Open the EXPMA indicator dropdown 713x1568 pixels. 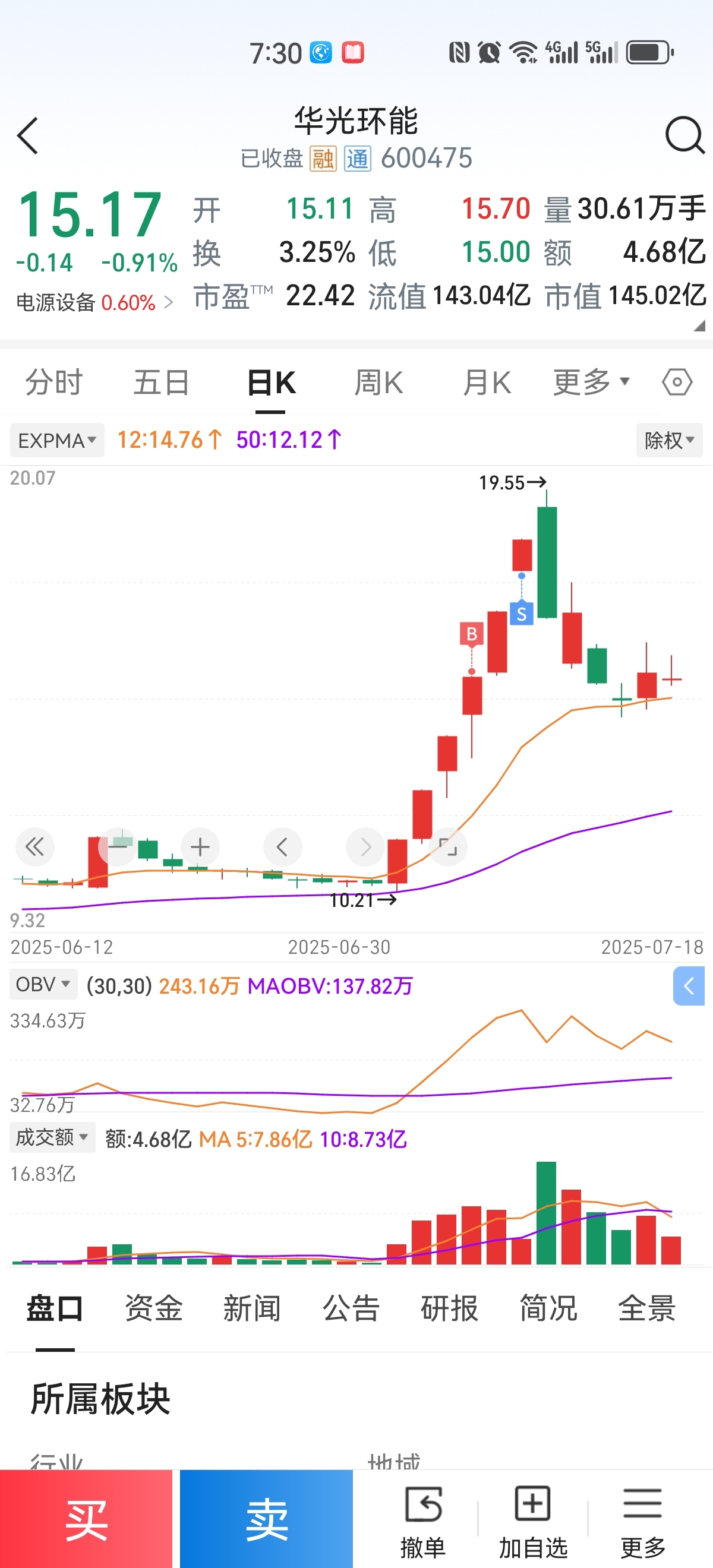coord(56,440)
